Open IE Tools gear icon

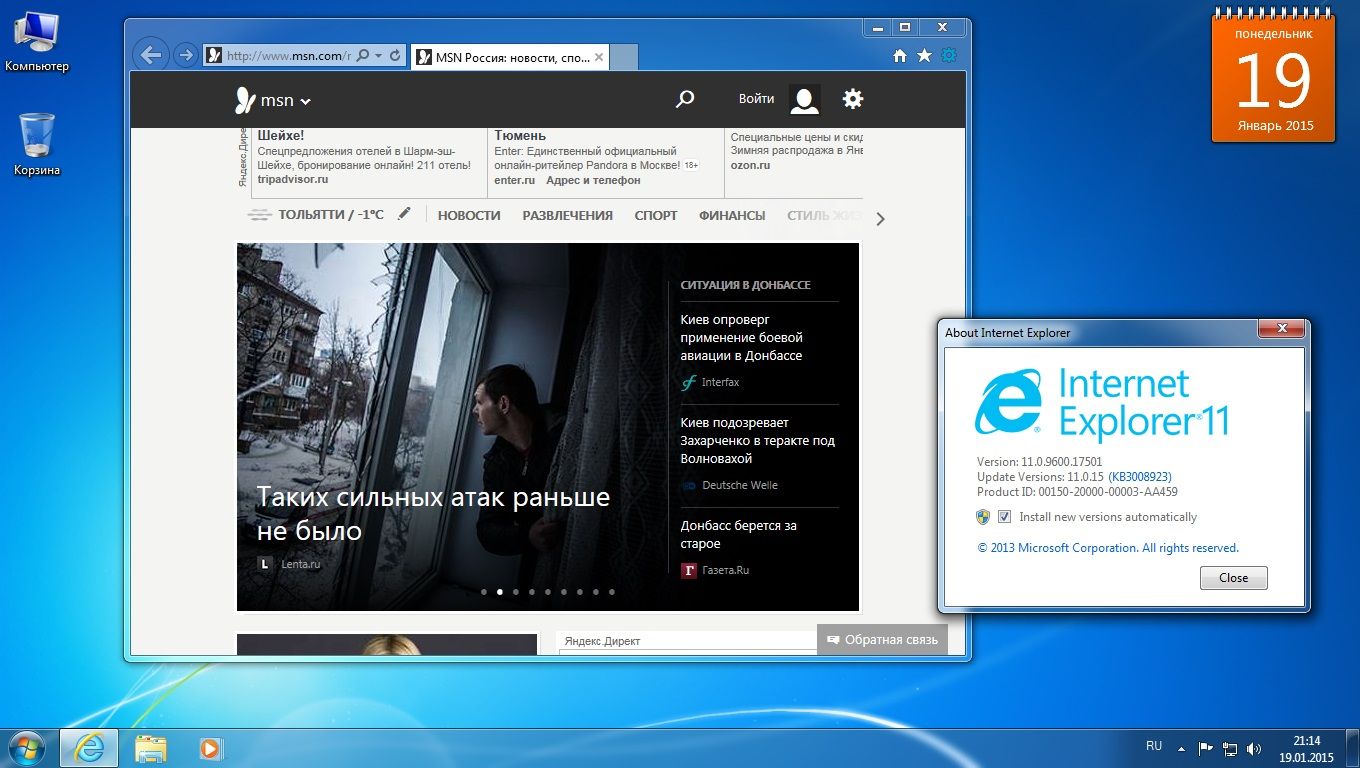click(948, 56)
